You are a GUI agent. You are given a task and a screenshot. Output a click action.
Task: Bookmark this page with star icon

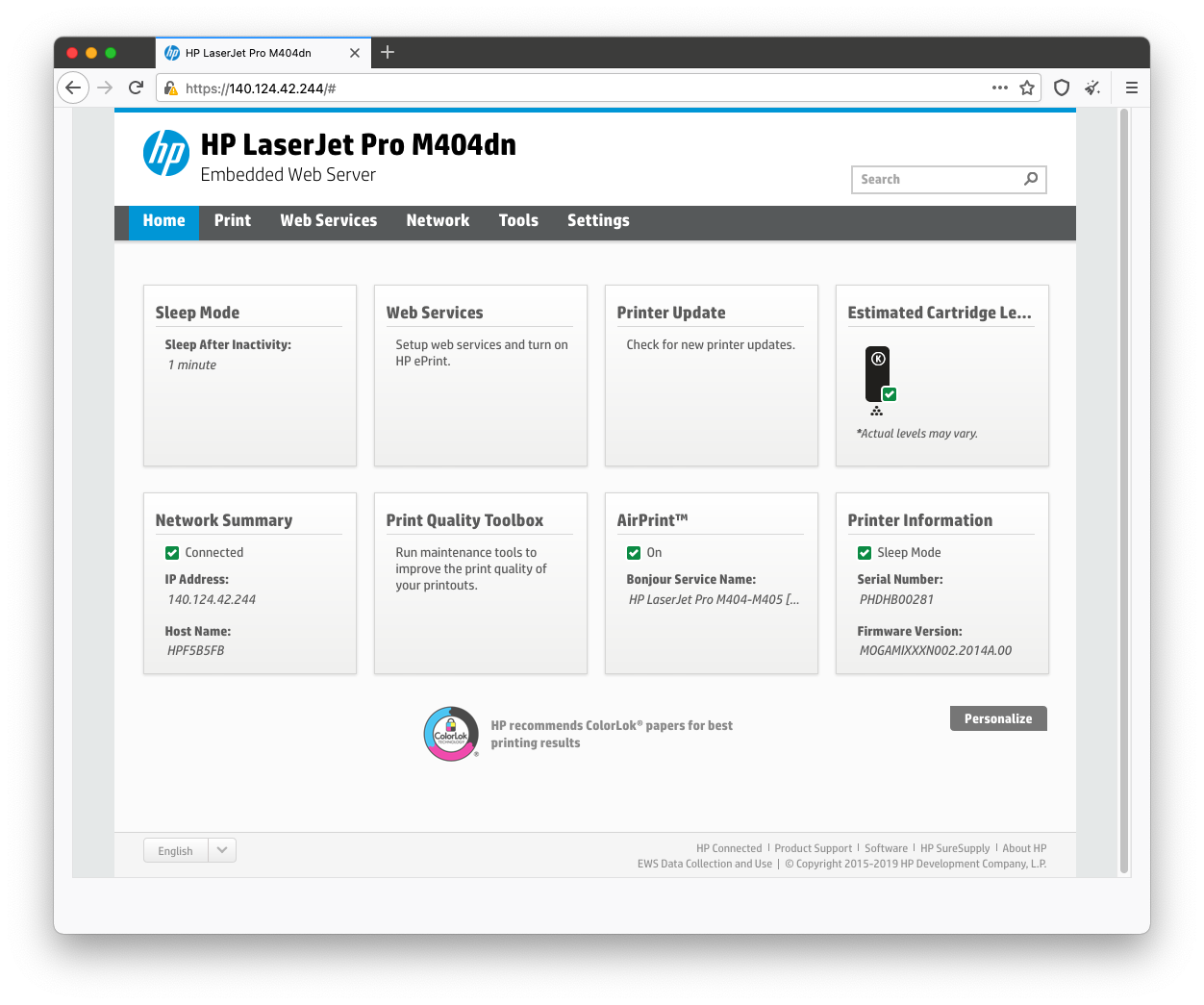[x=1027, y=88]
